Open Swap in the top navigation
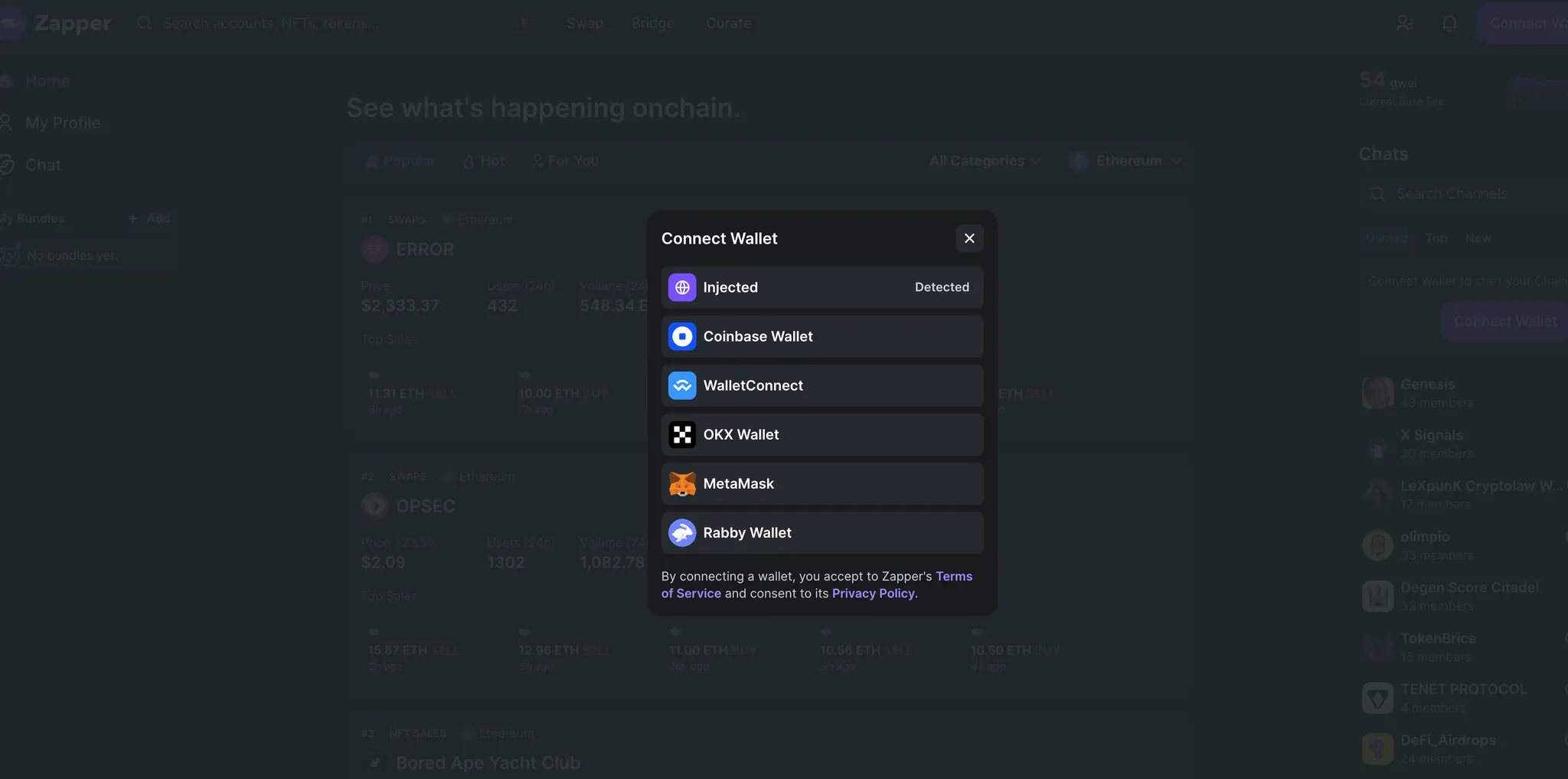This screenshot has width=1568, height=779. pos(585,23)
